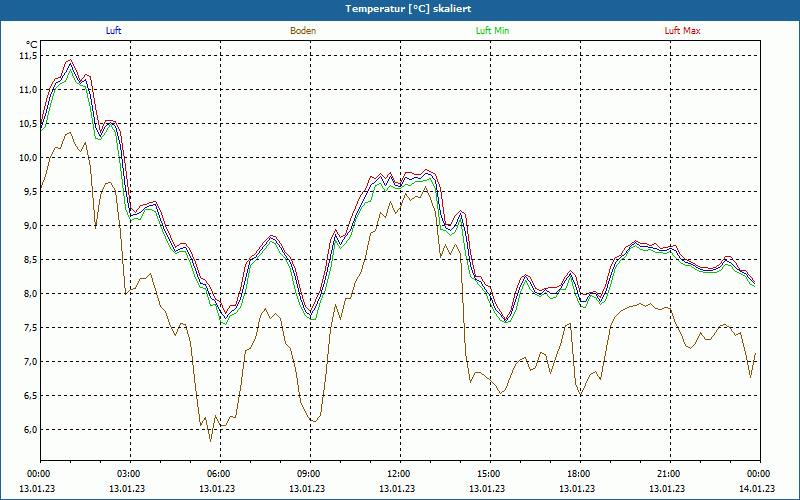Click the 6,0 y-axis value
The width and height of the screenshot is (800, 500).
pos(30,430)
